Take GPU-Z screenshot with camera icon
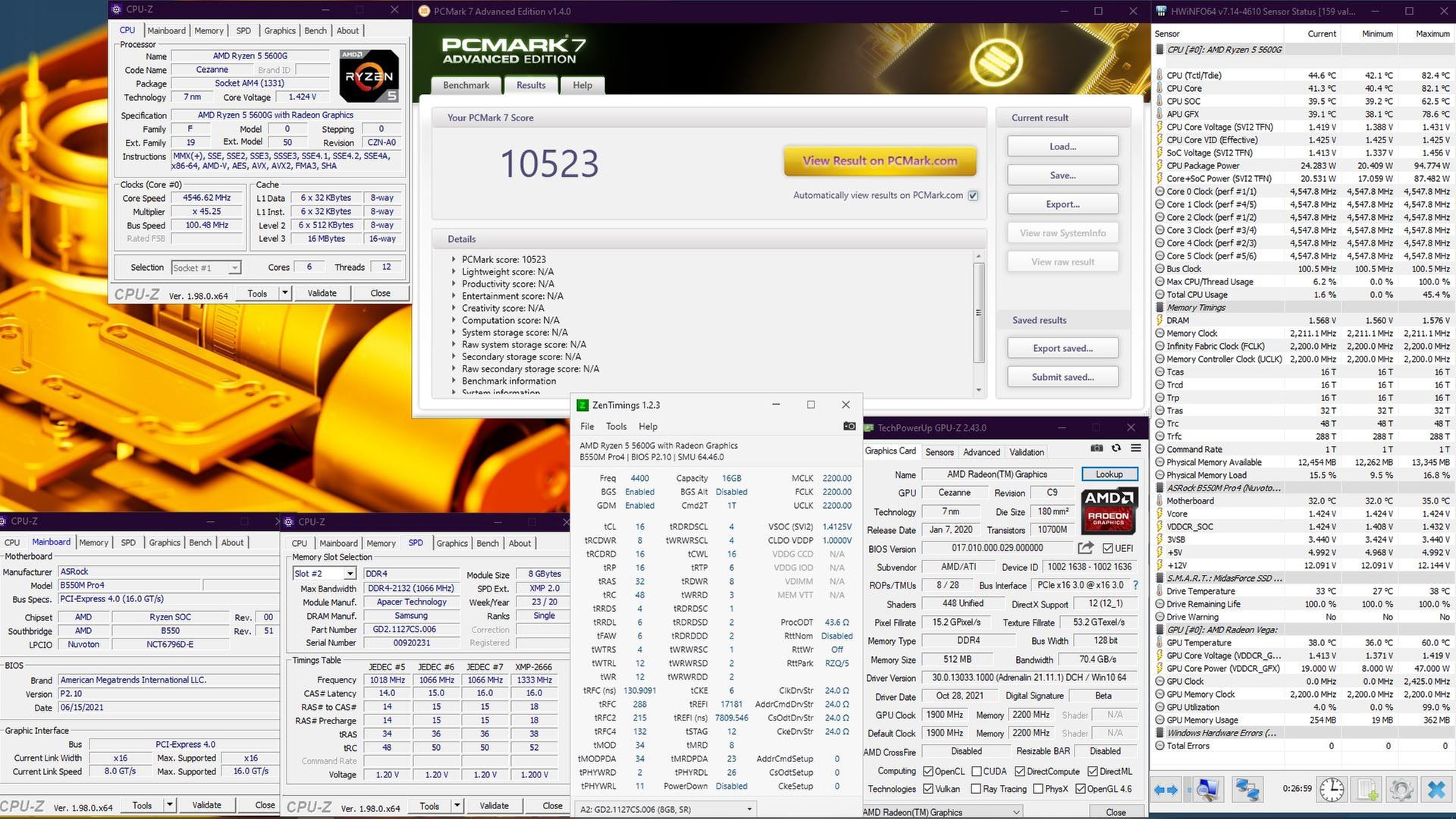1456x819 pixels. 1097,448
